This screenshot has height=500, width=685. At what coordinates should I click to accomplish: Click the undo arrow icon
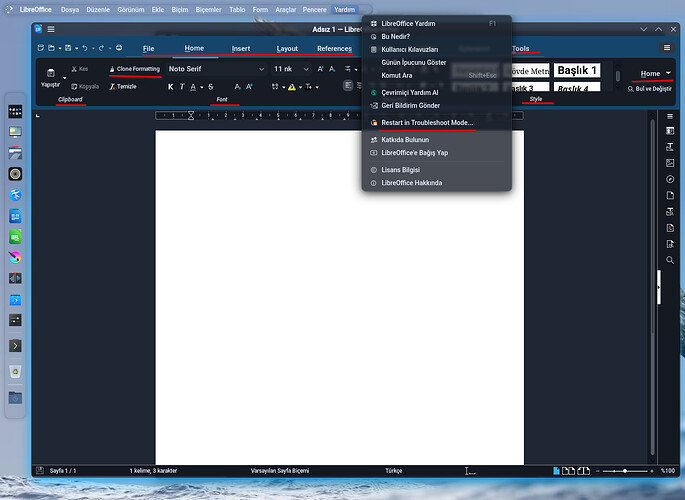[85, 48]
